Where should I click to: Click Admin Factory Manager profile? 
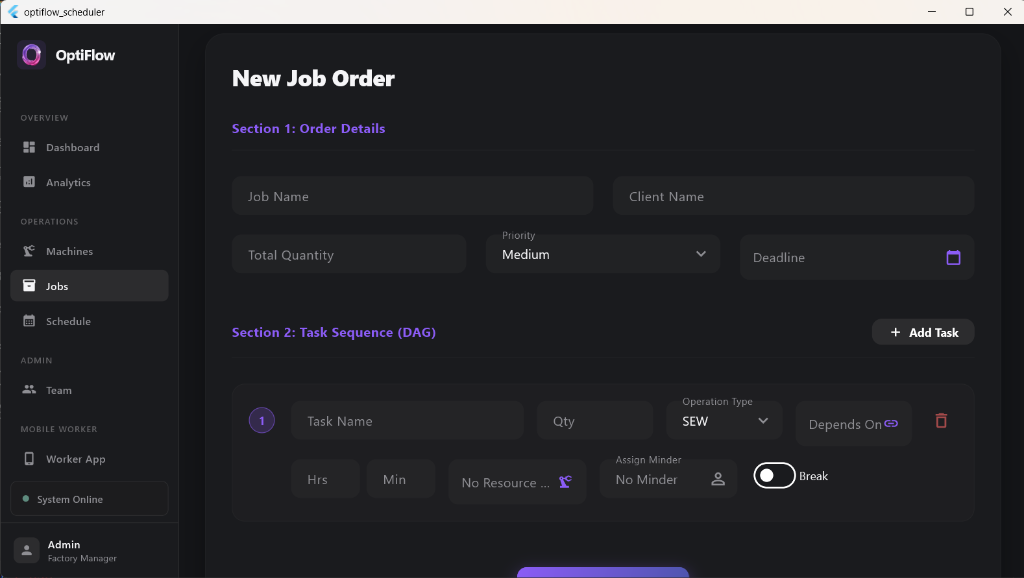click(x=89, y=551)
